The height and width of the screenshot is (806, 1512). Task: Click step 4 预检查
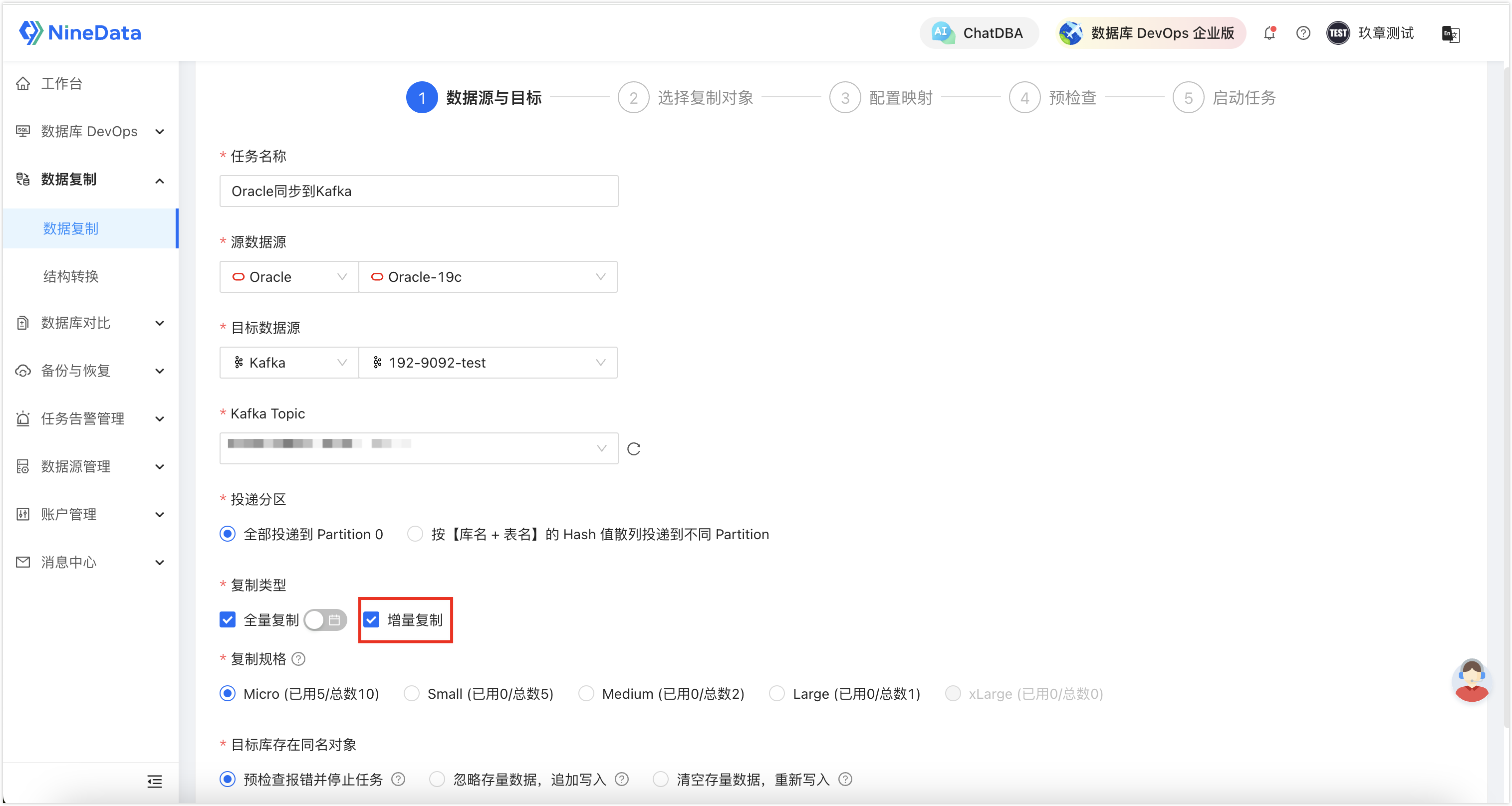pyautogui.click(x=1052, y=97)
